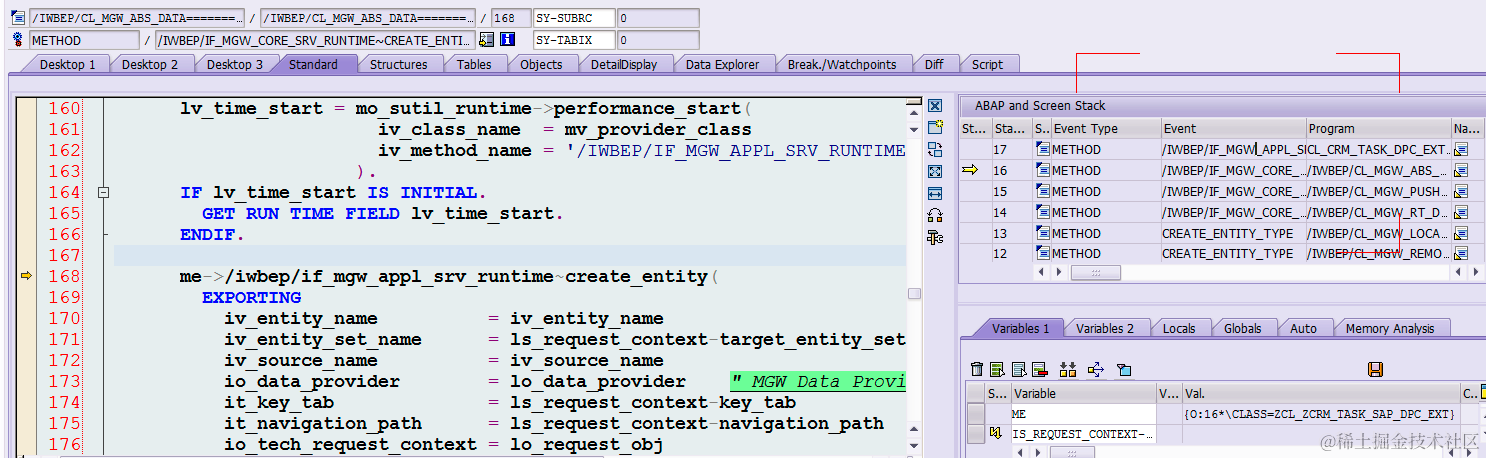
Task: Select the row selector beside ME variable
Action: [976, 413]
